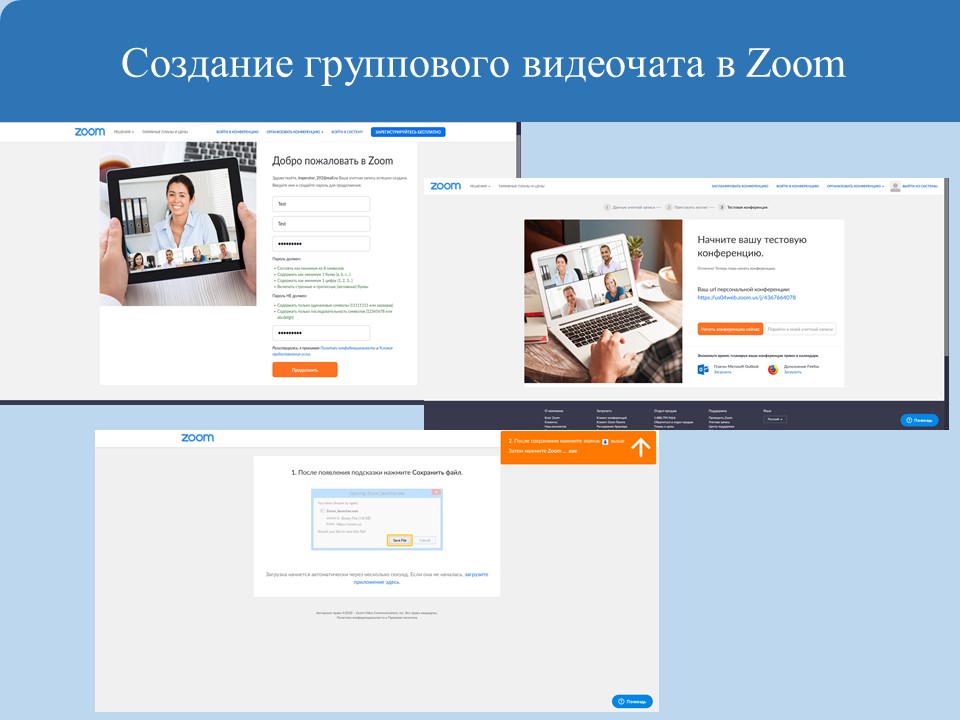Image resolution: width=960 pixels, height=720 pixels.
Task: Click the personal conference URL link
Action: tap(746, 298)
